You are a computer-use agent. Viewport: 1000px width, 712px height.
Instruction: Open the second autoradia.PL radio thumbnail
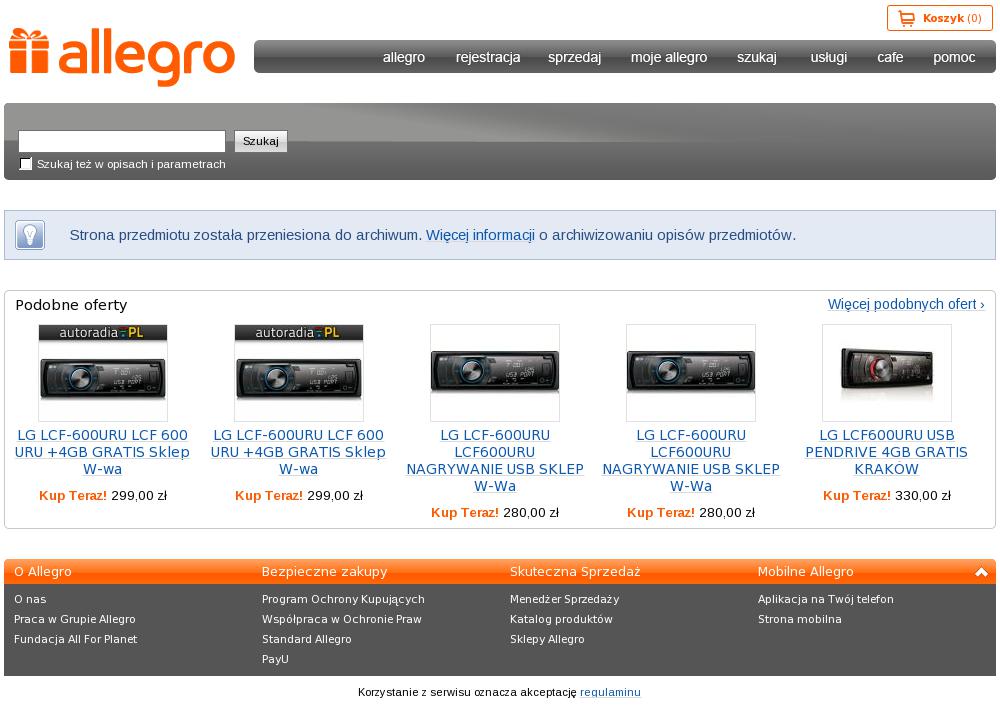(x=299, y=373)
